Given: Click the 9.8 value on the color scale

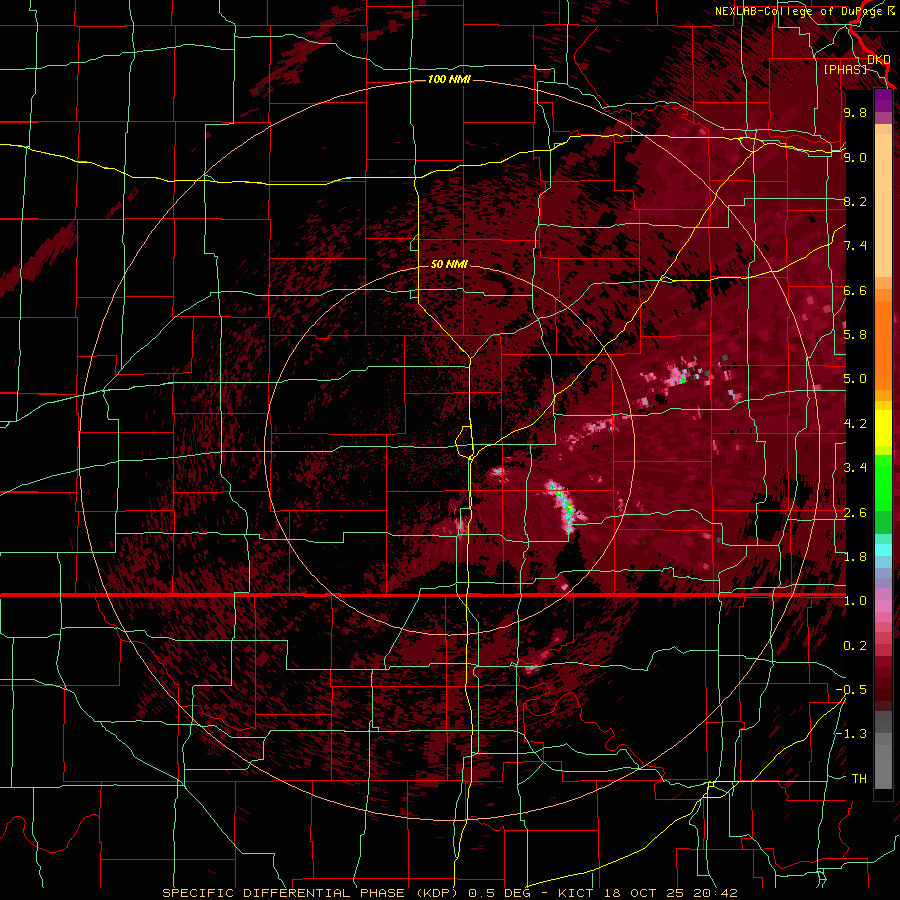Looking at the screenshot, I should click(855, 112).
